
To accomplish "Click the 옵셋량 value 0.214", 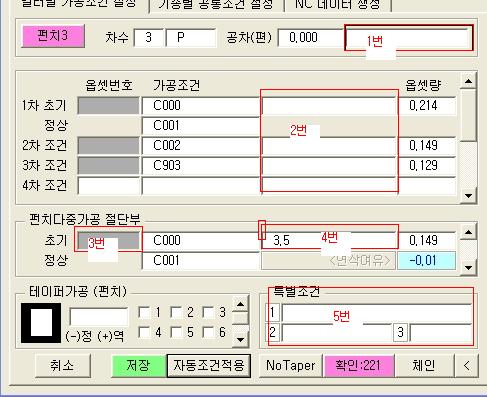I will tap(427, 105).
